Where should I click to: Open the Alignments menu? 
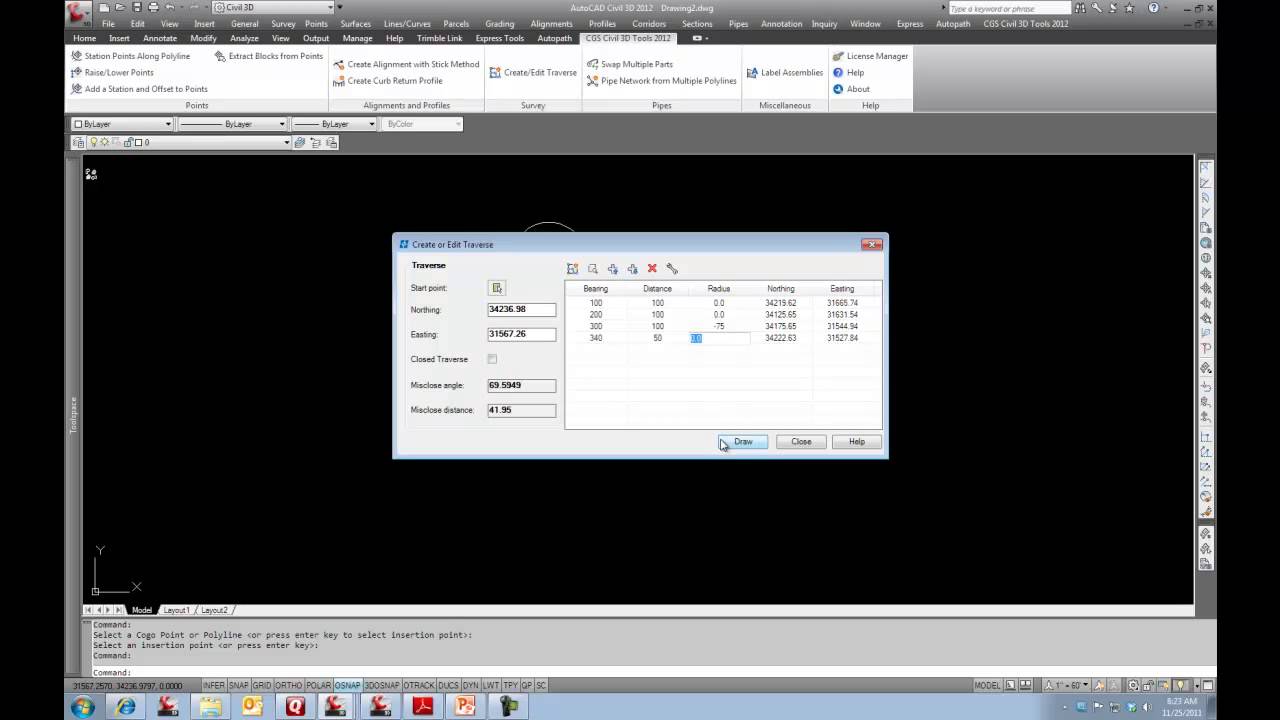(x=551, y=23)
